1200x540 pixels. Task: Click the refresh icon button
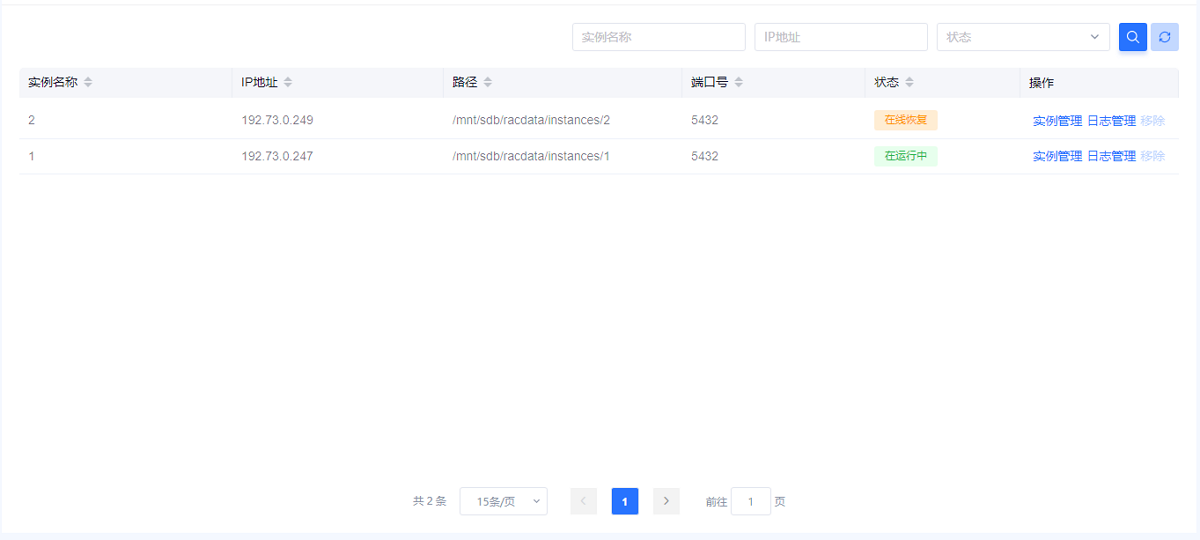1164,37
